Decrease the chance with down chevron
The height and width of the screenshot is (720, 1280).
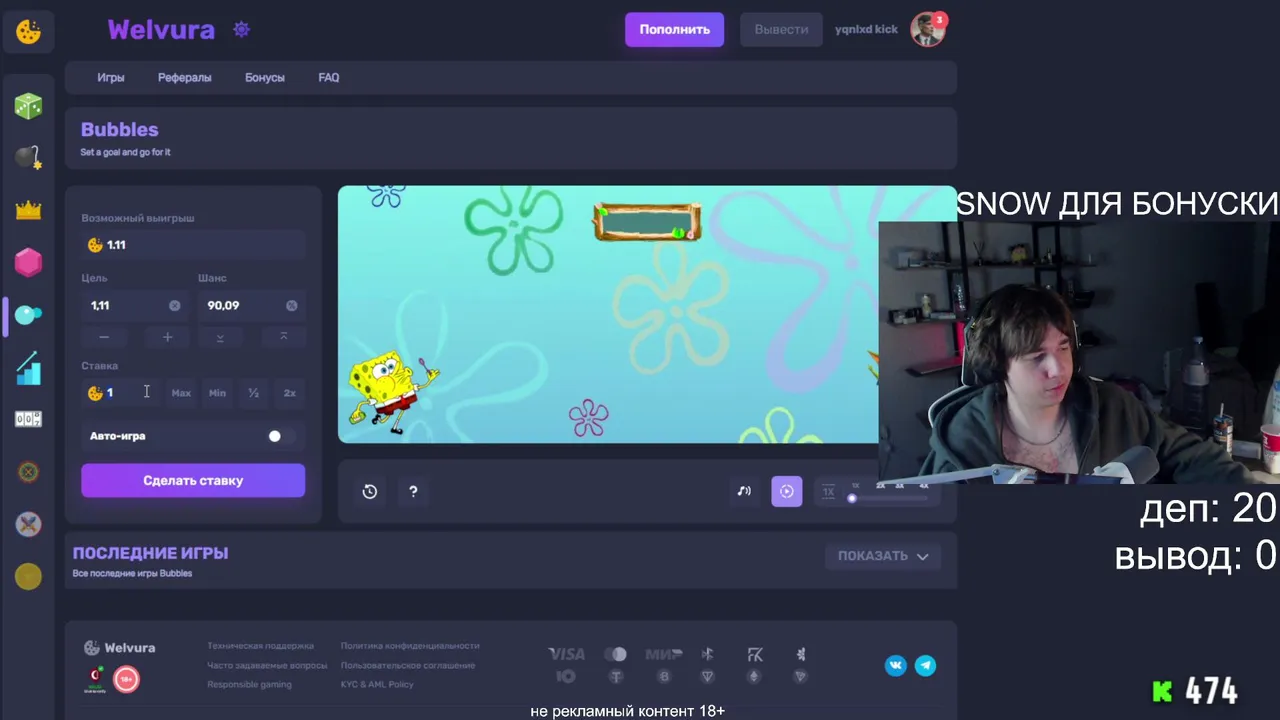pyautogui.click(x=220, y=337)
